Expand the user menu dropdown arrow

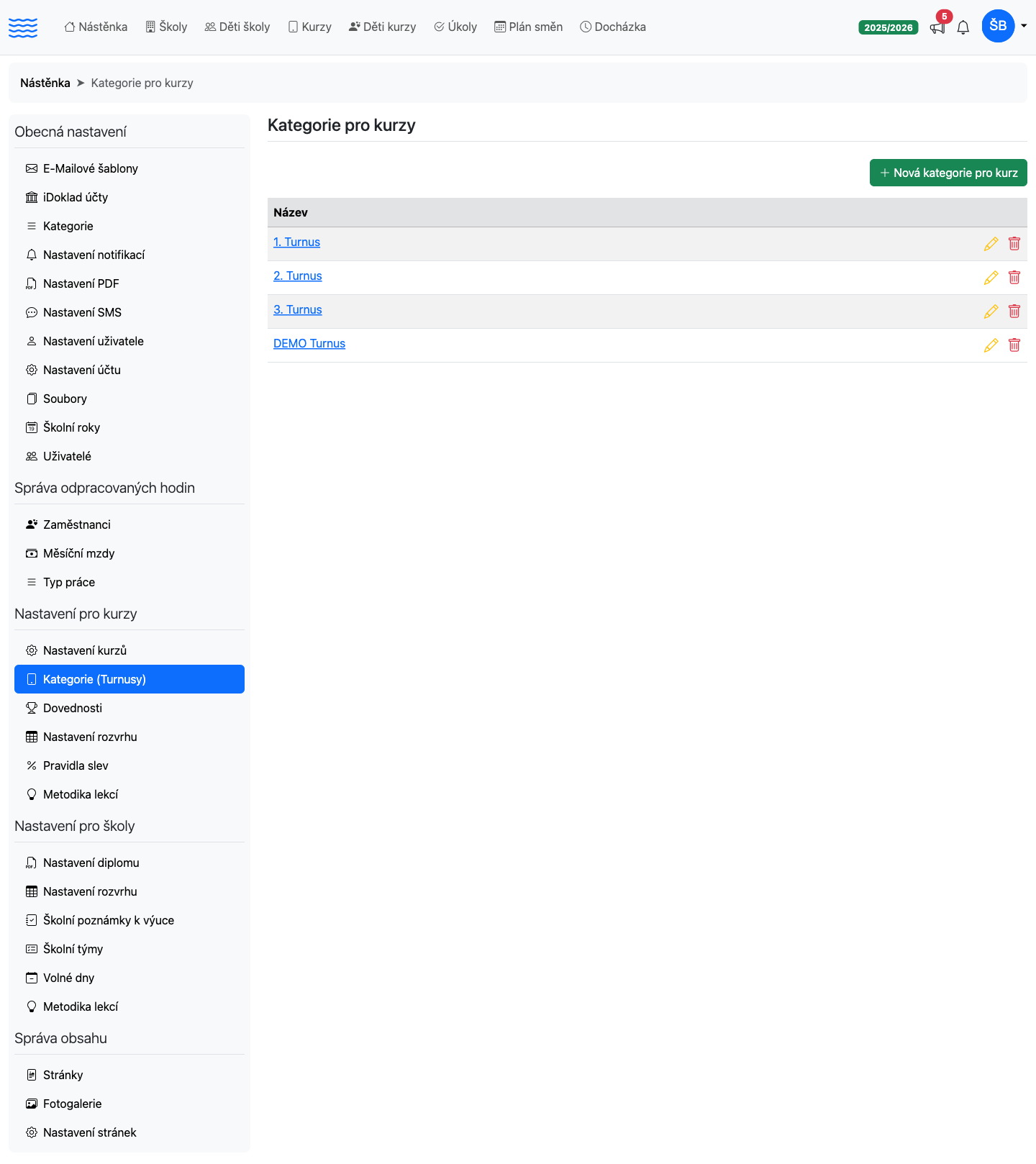click(x=1024, y=27)
